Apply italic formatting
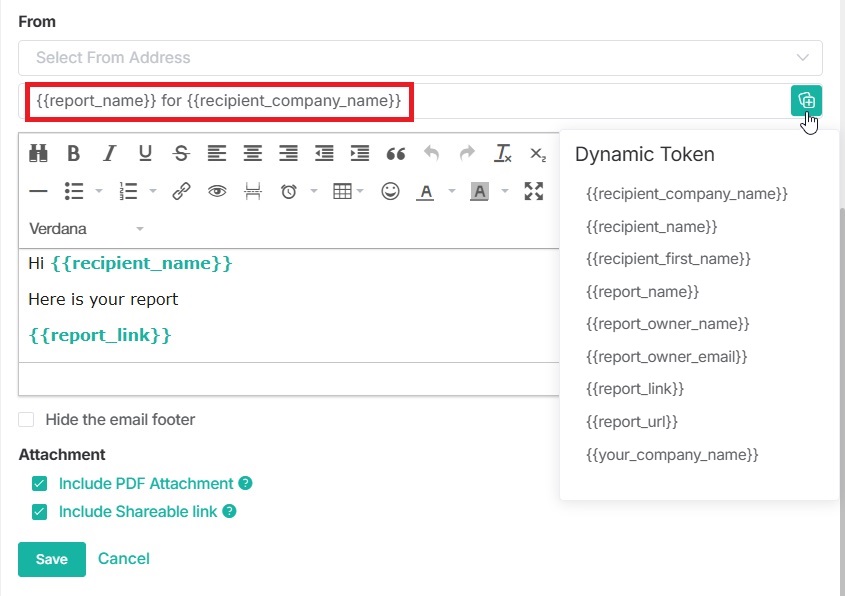 [x=110, y=153]
